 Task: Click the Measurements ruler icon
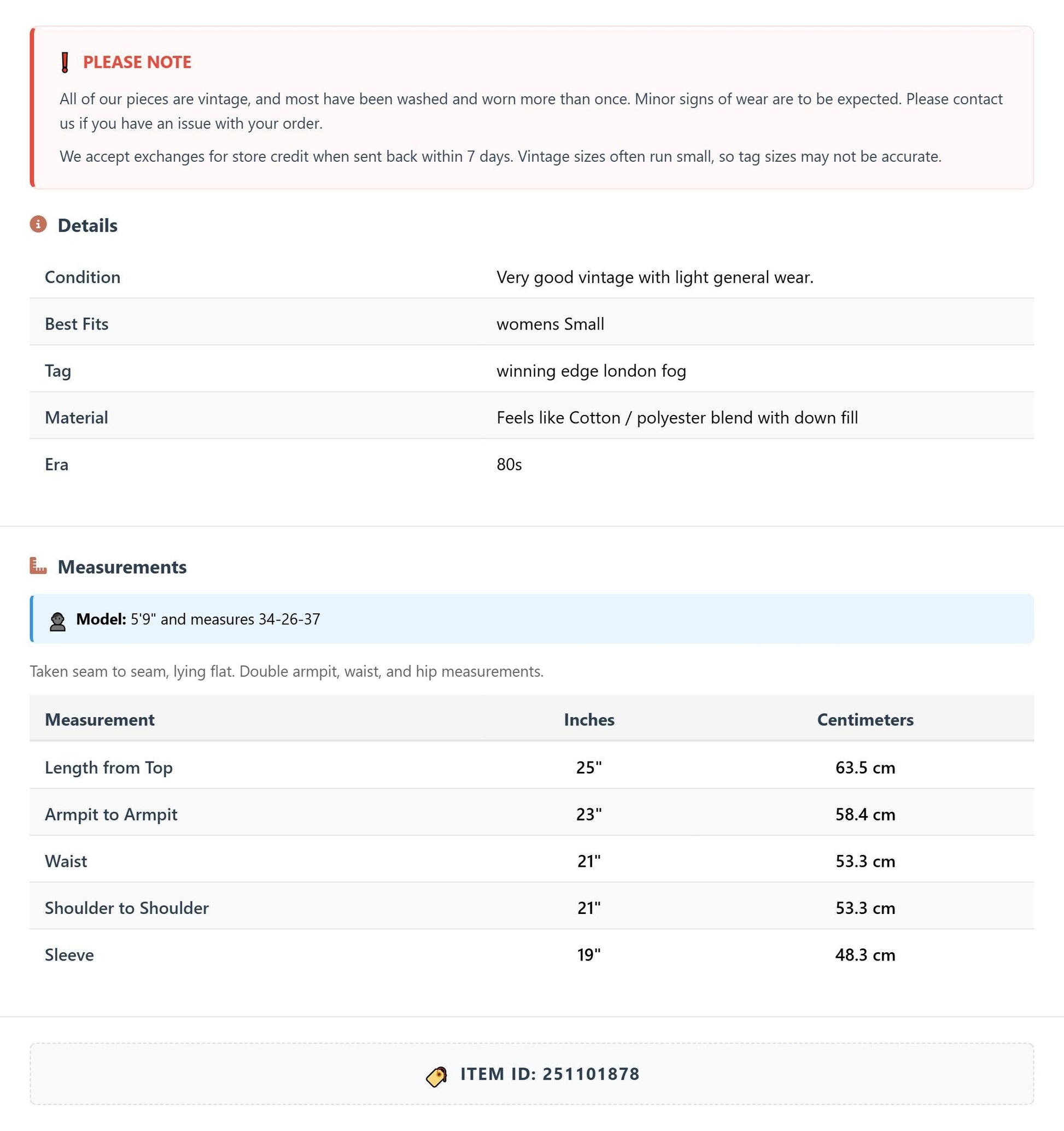(38, 565)
